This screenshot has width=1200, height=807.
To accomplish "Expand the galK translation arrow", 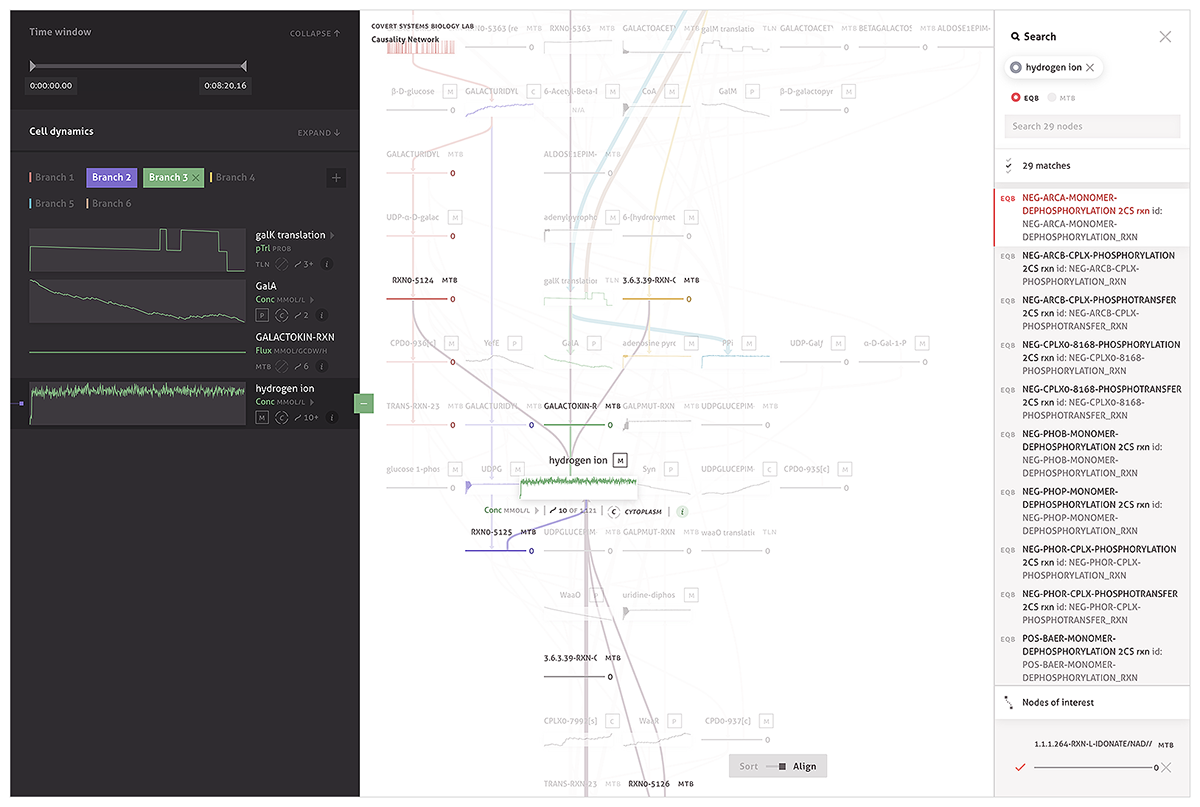I will coord(333,235).
